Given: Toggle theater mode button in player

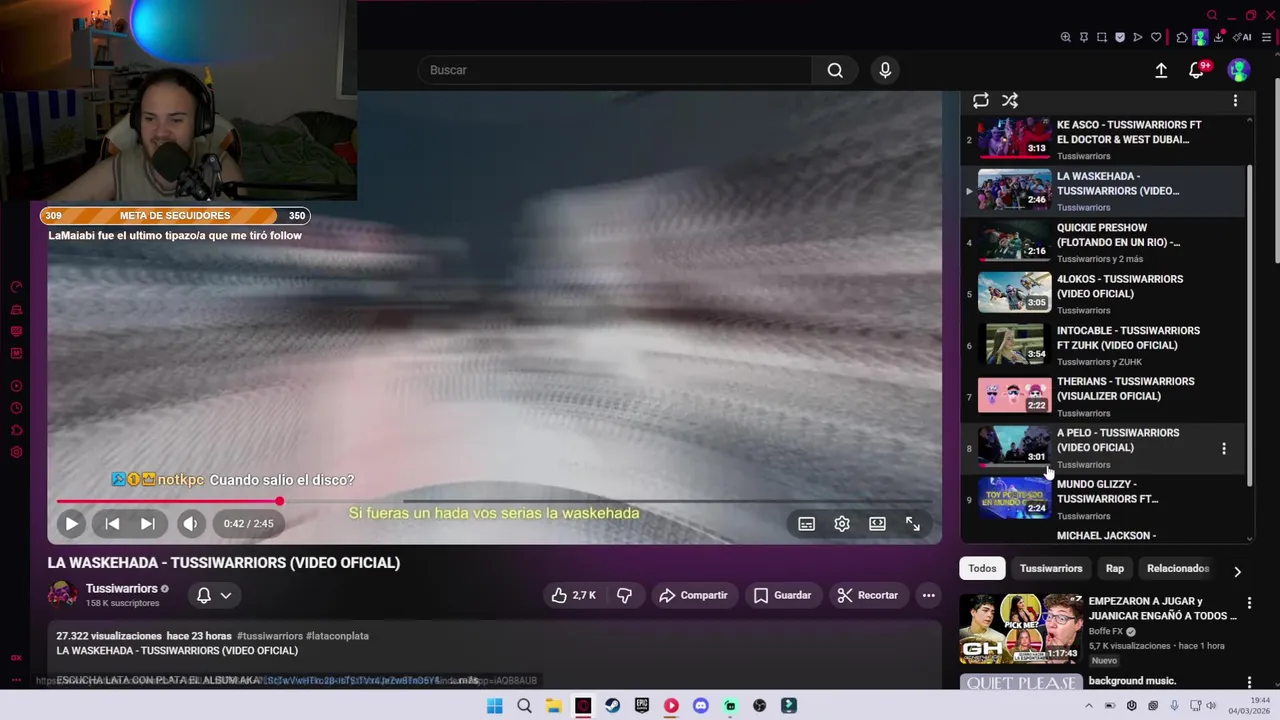Looking at the screenshot, I should pos(877,523).
